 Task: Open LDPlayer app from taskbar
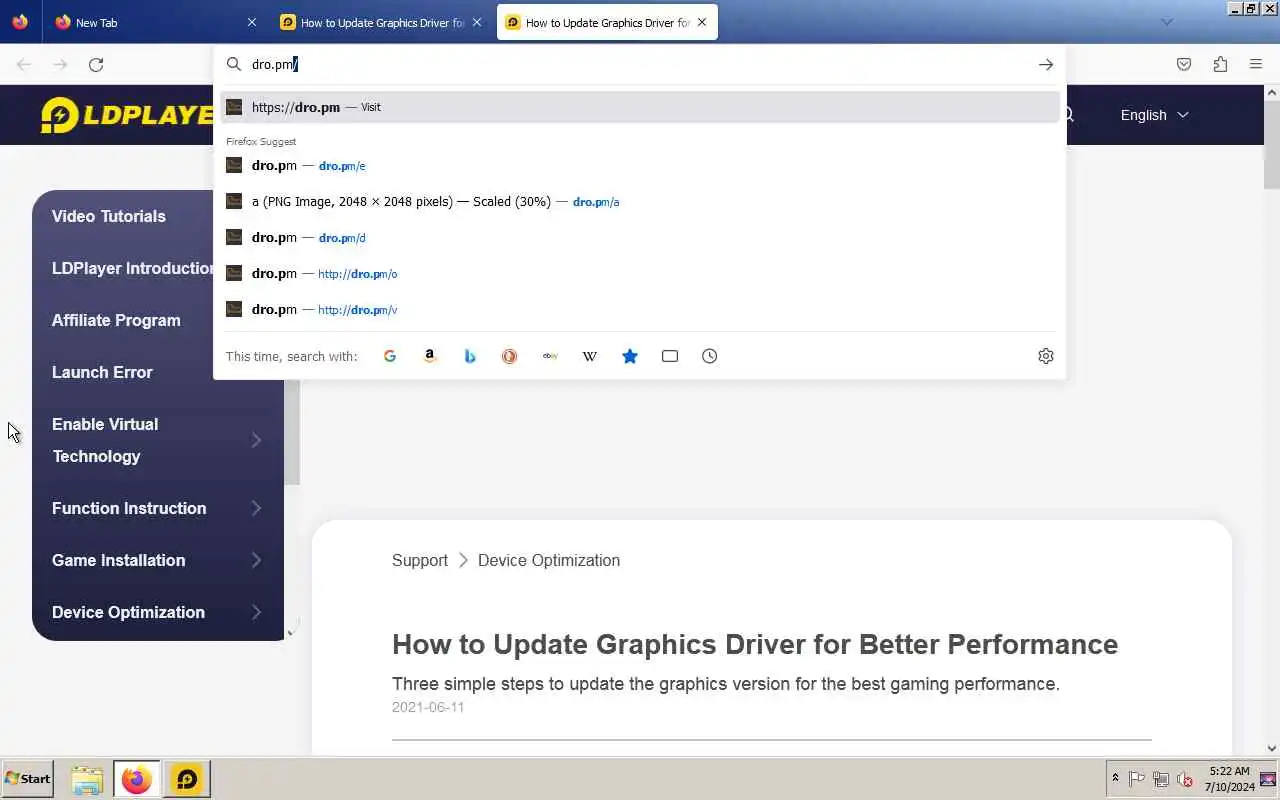pyautogui.click(x=187, y=779)
